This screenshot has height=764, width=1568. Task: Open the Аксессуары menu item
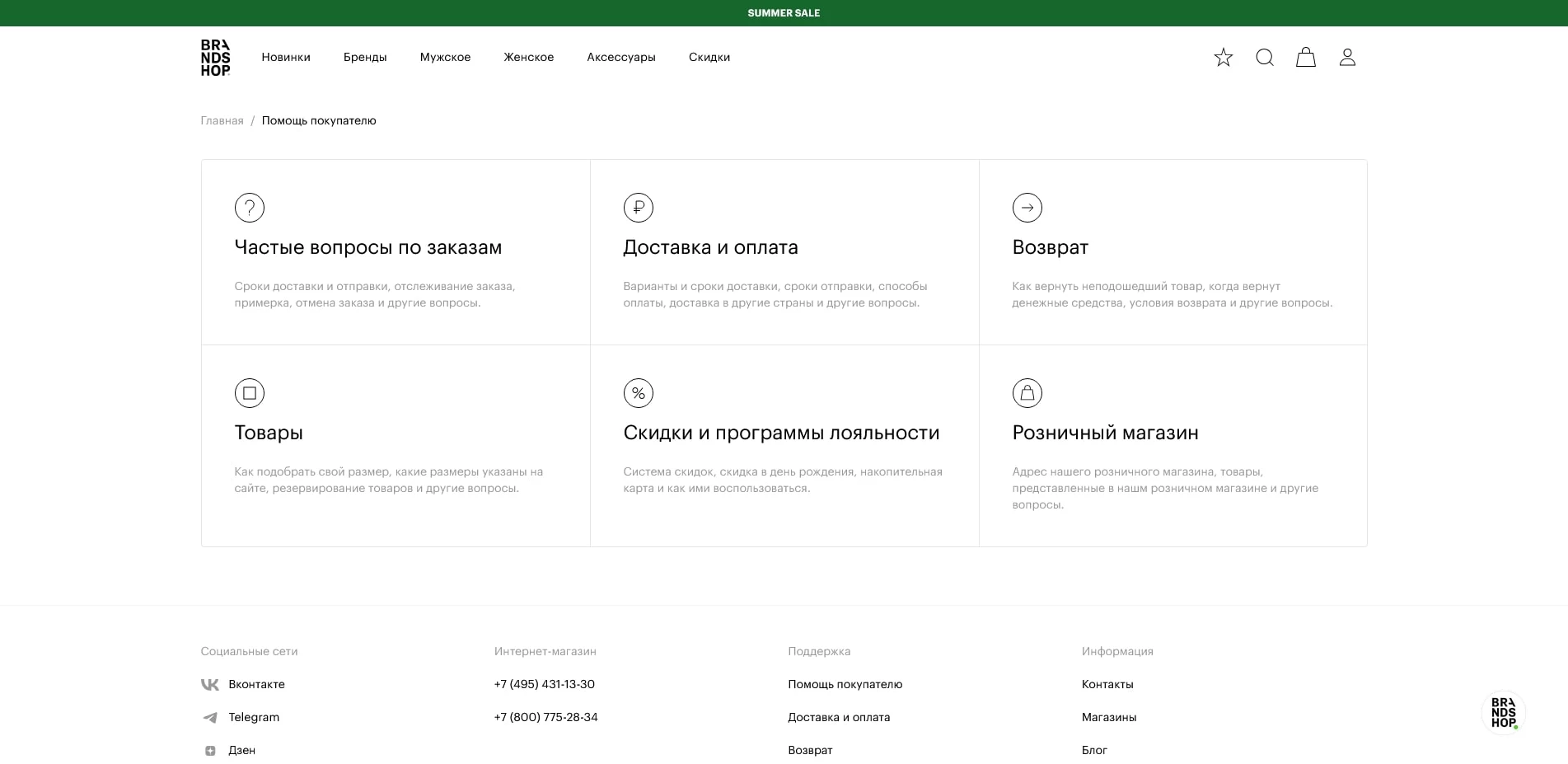click(x=620, y=57)
